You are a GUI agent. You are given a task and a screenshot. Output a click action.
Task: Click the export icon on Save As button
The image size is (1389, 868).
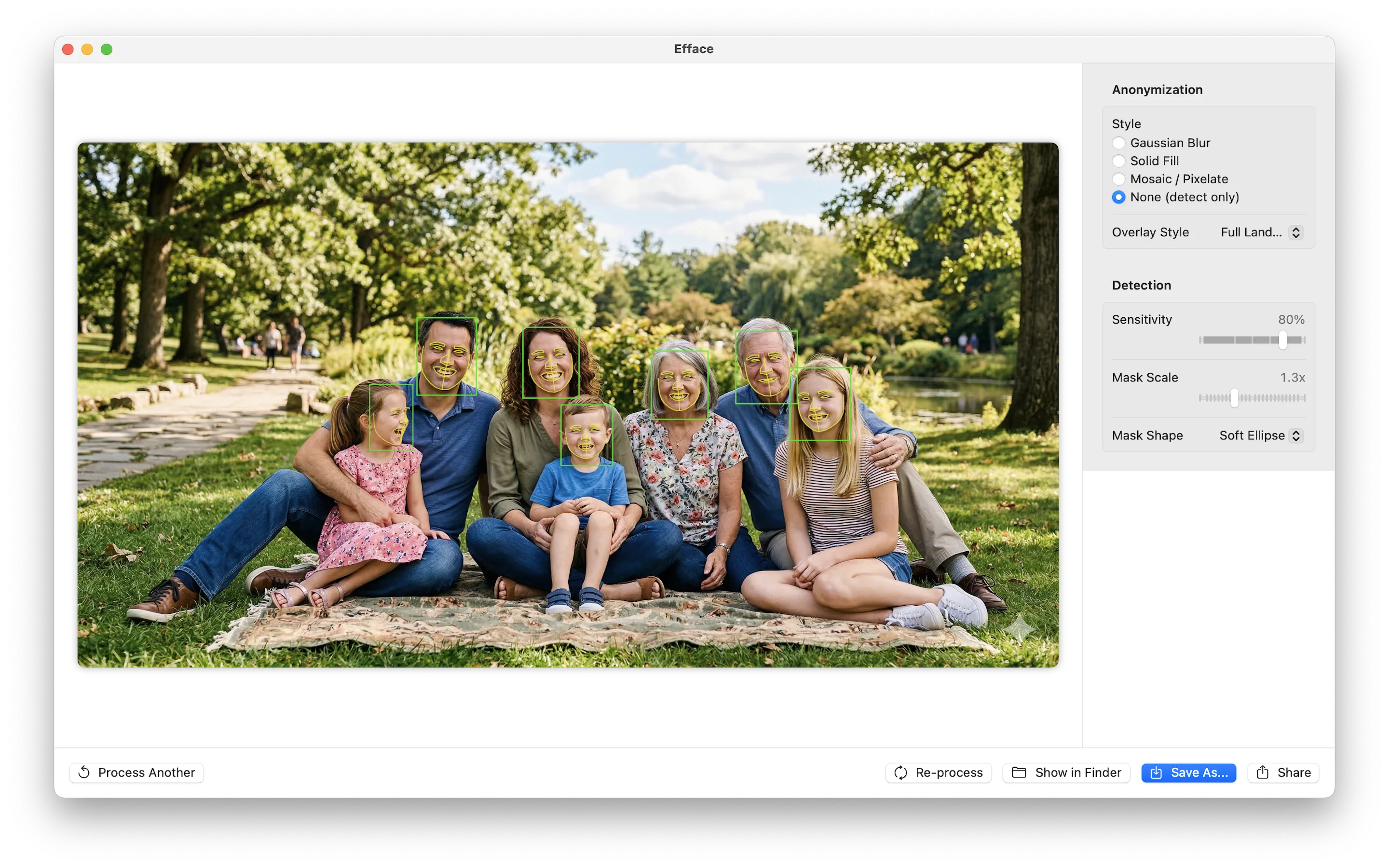[1157, 772]
